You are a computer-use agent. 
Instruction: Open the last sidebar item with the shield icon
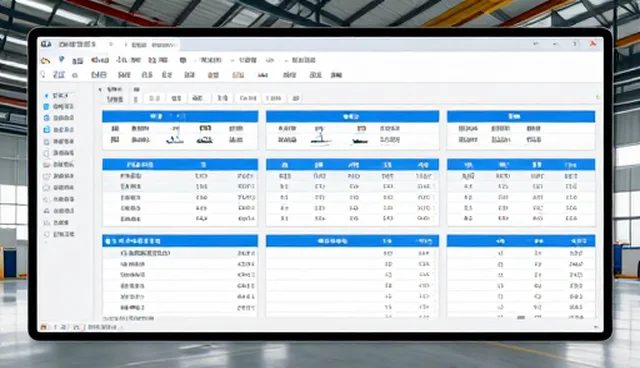pyautogui.click(x=59, y=235)
